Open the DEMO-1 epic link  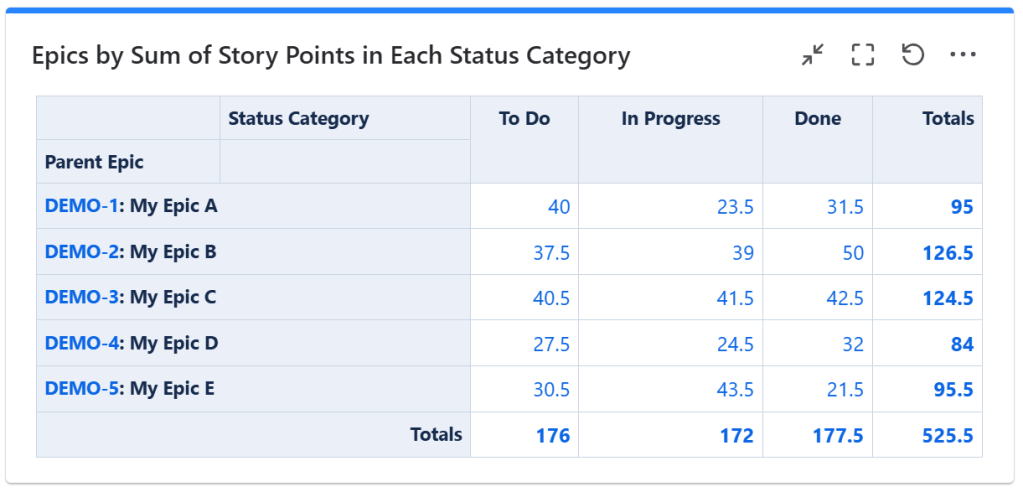[79, 206]
